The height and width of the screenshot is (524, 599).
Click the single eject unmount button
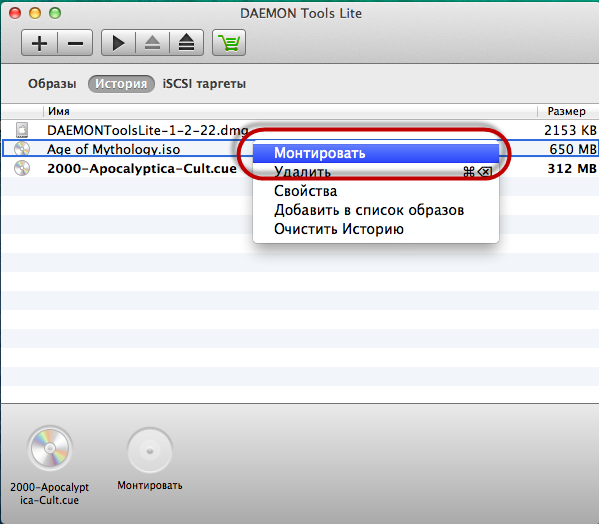click(x=152, y=43)
